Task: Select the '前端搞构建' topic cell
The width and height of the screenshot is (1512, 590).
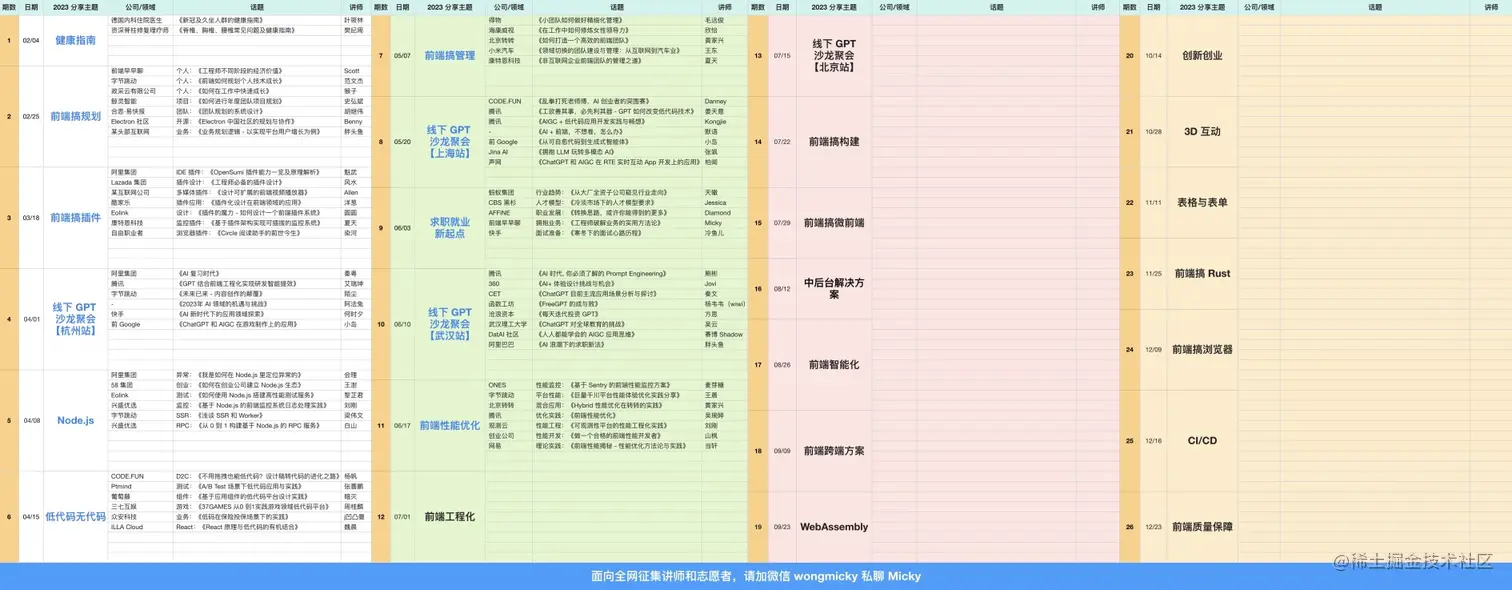Action: pos(834,142)
